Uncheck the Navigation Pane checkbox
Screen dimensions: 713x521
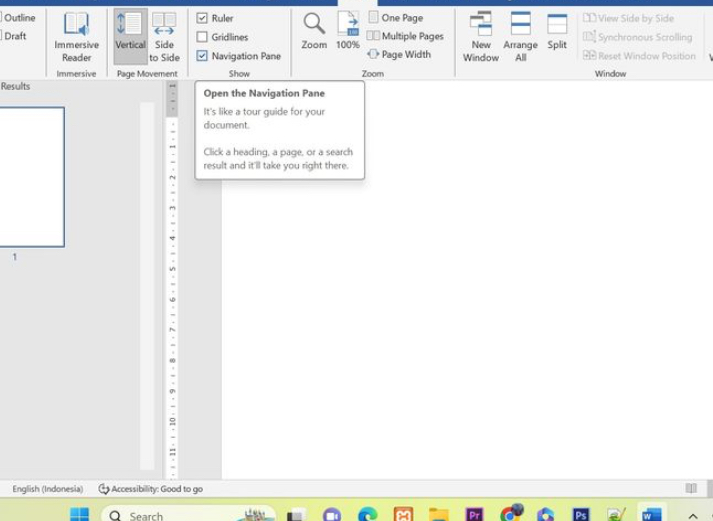pos(203,56)
